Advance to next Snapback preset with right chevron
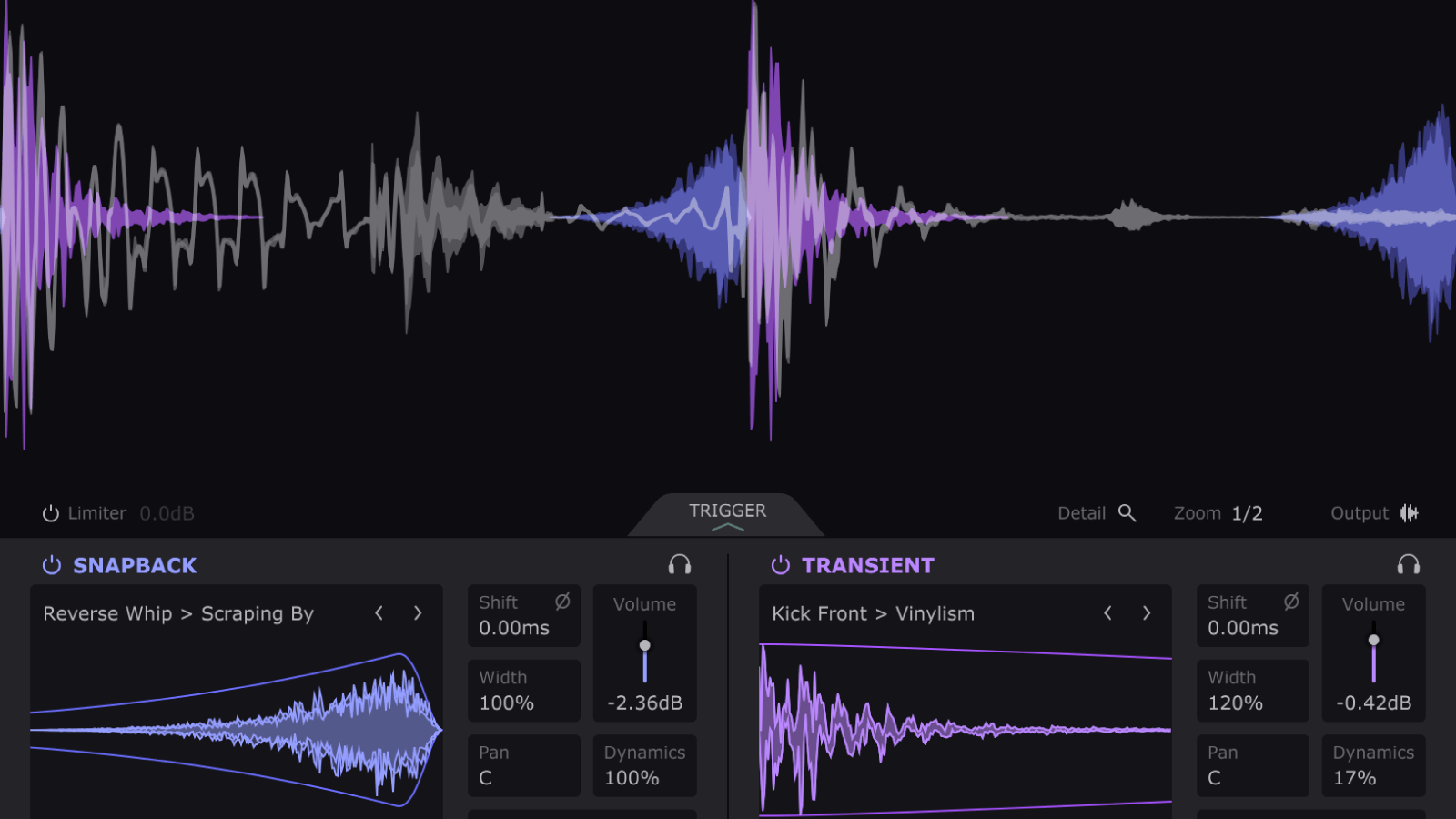Viewport: 1456px width, 819px height. coord(418,613)
